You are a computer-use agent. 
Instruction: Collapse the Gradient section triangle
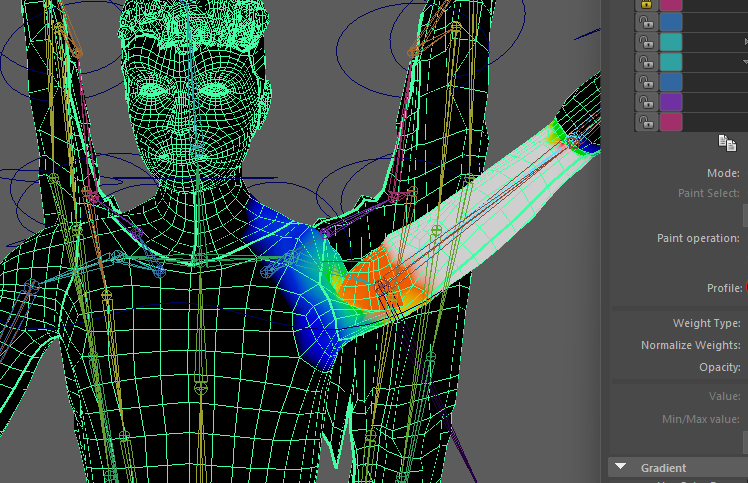[x=620, y=467]
